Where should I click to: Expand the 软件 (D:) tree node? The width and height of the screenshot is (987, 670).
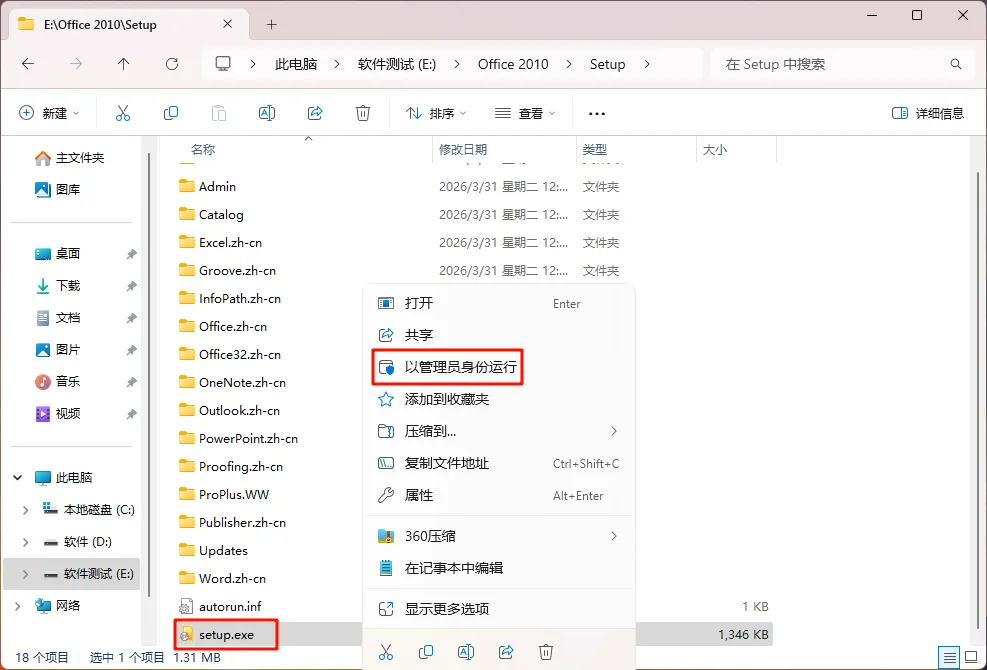(x=25, y=542)
